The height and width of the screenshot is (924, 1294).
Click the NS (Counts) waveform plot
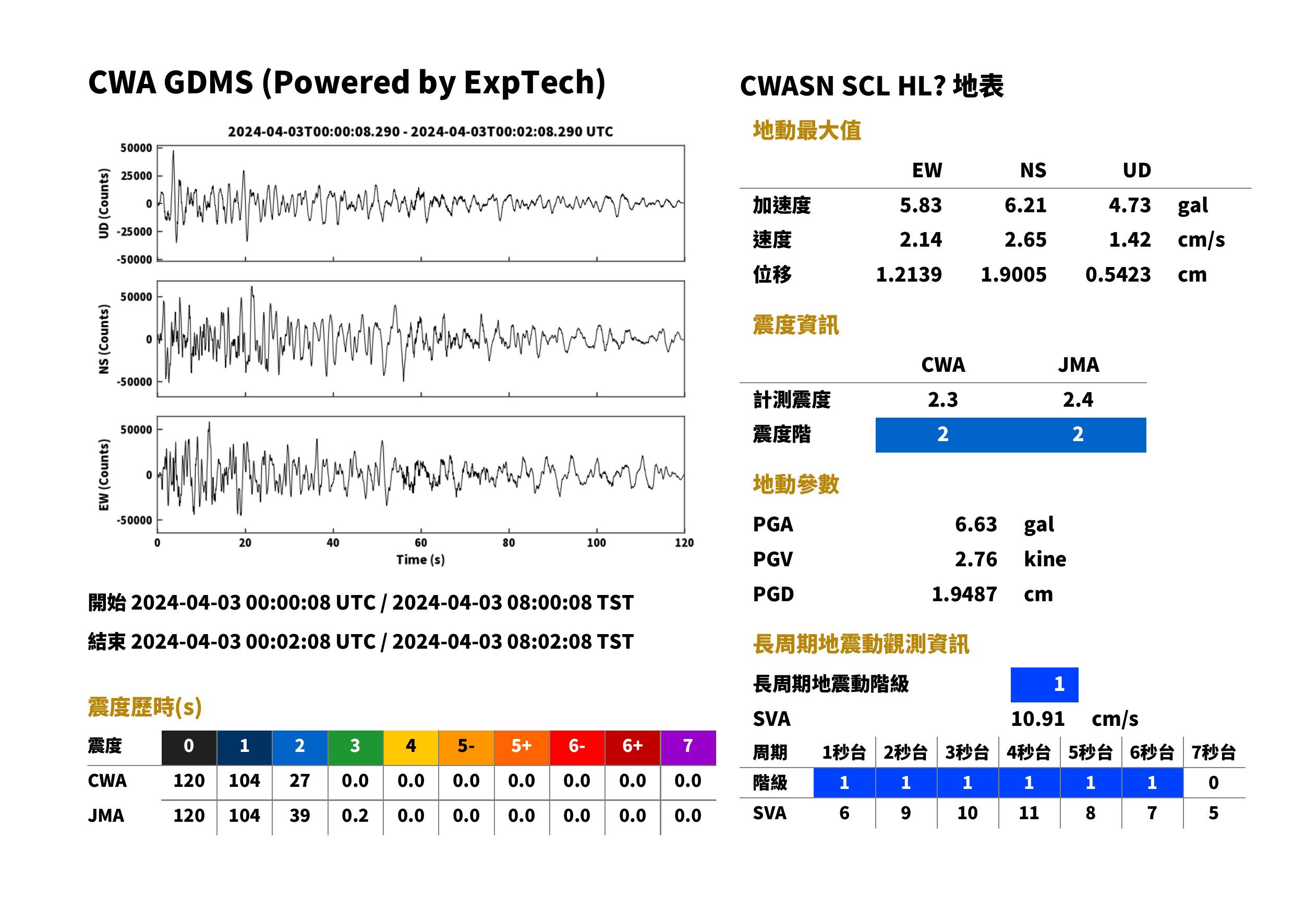[x=420, y=338]
